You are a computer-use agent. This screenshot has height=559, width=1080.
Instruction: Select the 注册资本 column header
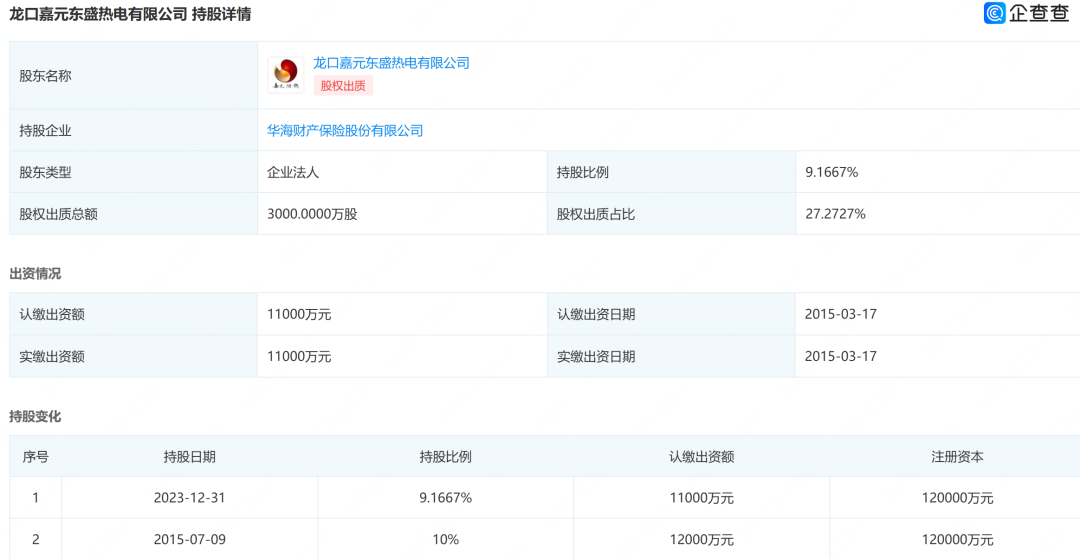(x=957, y=456)
